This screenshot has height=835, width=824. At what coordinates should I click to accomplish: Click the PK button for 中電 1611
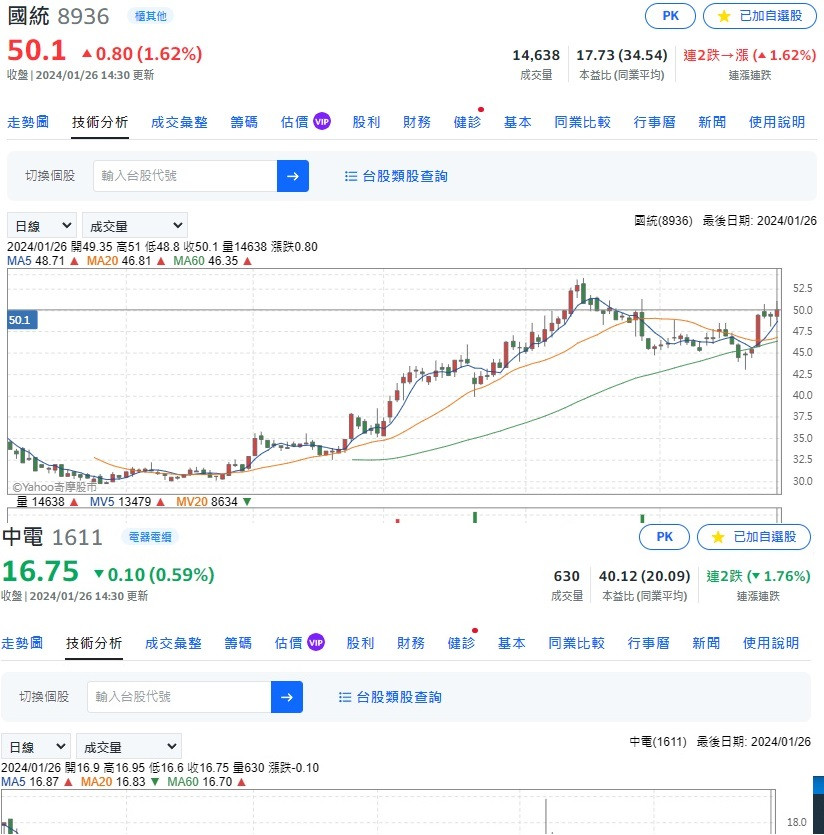point(664,537)
